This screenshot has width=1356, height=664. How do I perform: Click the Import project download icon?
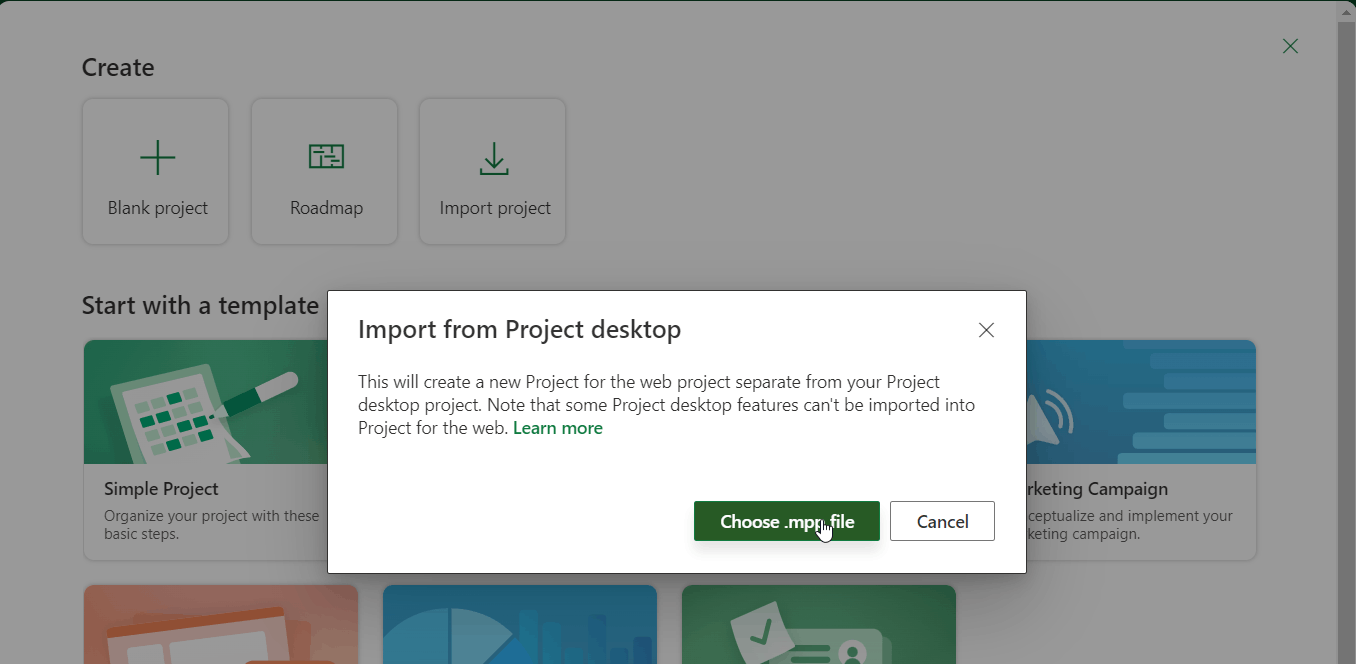click(x=494, y=159)
